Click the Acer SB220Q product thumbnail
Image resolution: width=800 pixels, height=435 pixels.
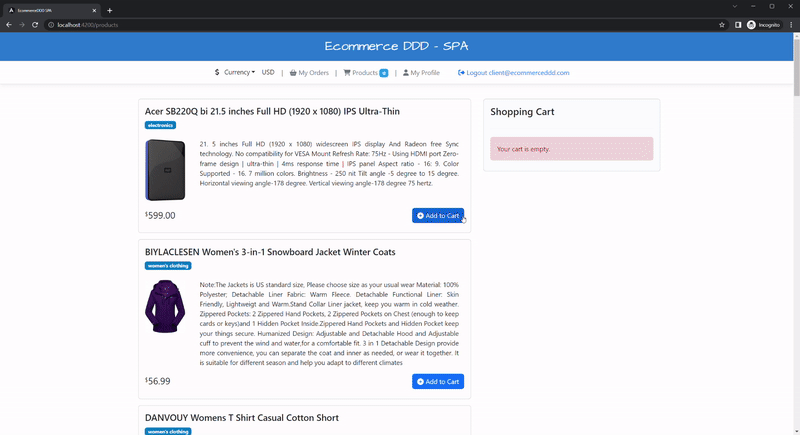coord(165,170)
